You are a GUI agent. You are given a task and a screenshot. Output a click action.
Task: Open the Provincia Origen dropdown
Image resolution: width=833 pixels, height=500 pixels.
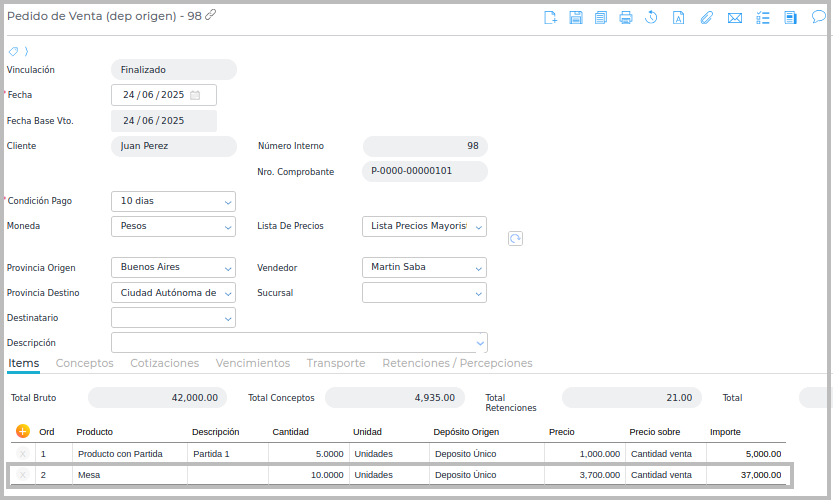pos(227,268)
